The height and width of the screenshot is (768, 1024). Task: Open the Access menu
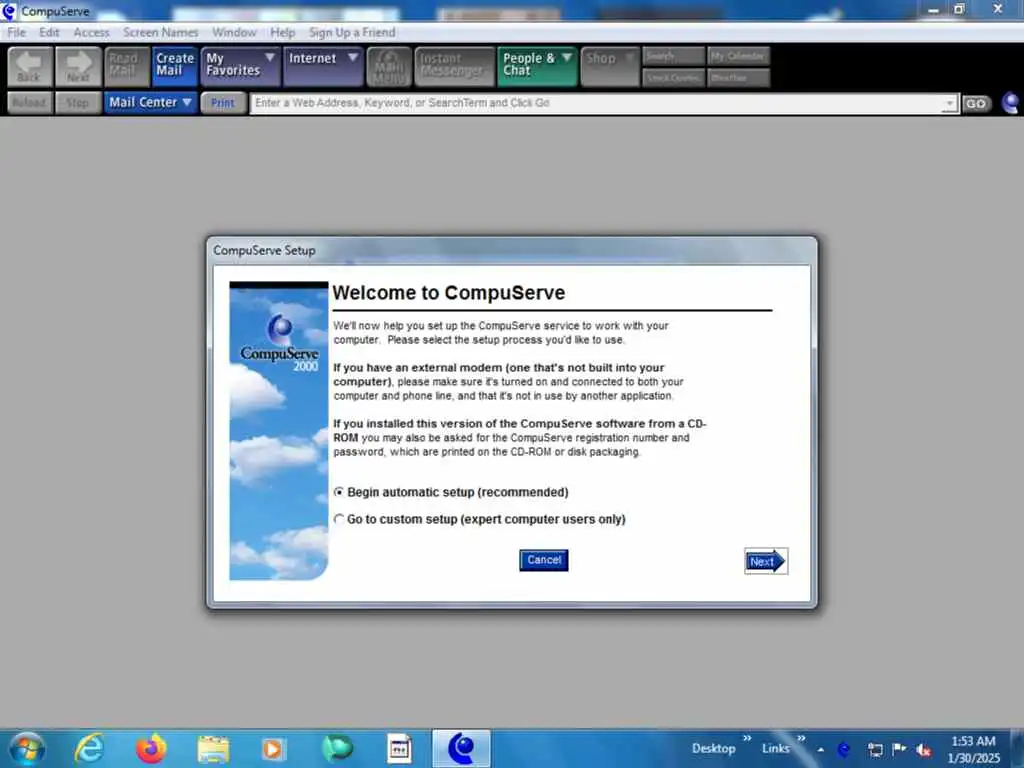[91, 33]
